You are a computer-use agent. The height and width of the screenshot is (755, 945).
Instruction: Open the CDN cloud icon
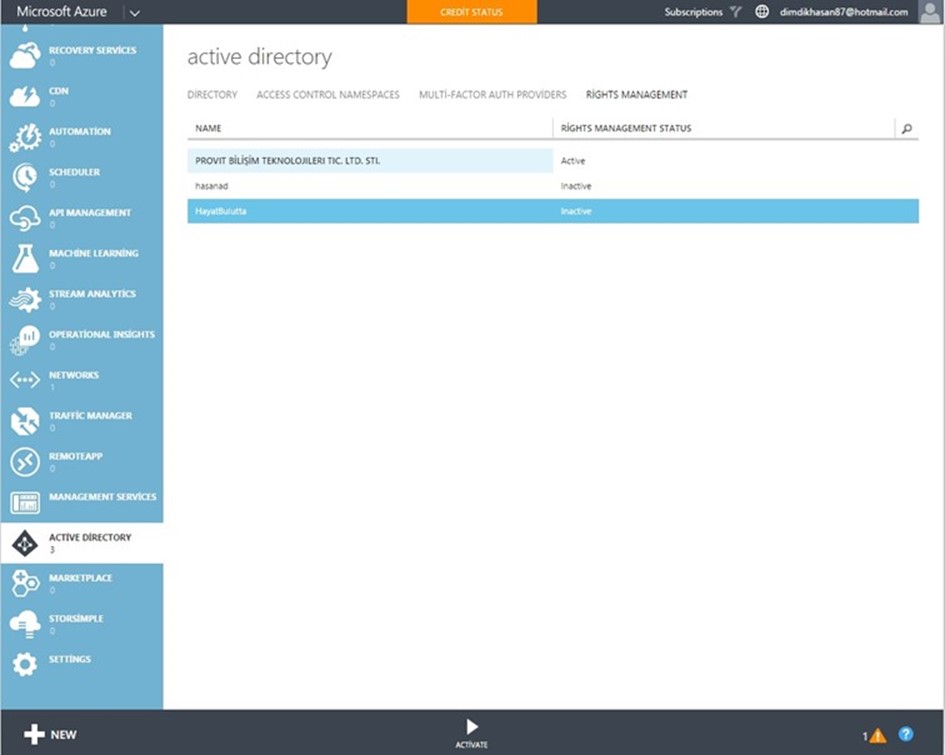(25, 96)
